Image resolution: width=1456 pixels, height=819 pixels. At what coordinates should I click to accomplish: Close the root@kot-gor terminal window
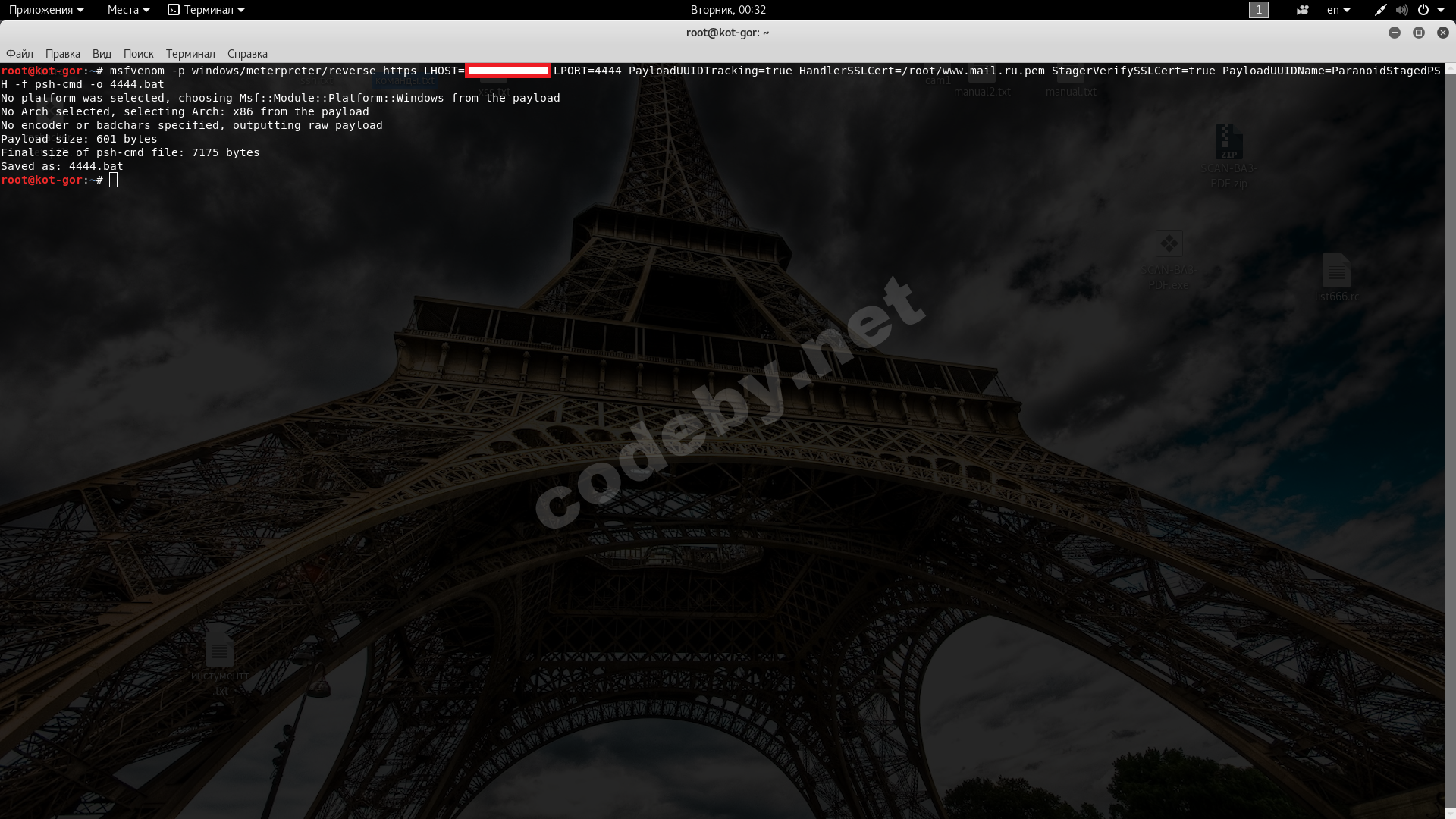pyautogui.click(x=1442, y=33)
